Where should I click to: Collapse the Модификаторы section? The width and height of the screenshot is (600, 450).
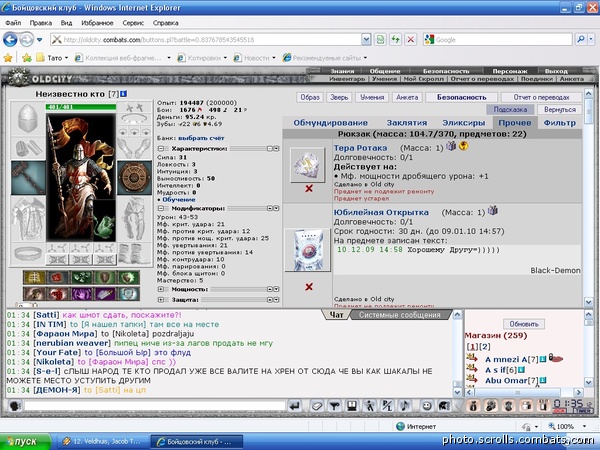coord(161,208)
